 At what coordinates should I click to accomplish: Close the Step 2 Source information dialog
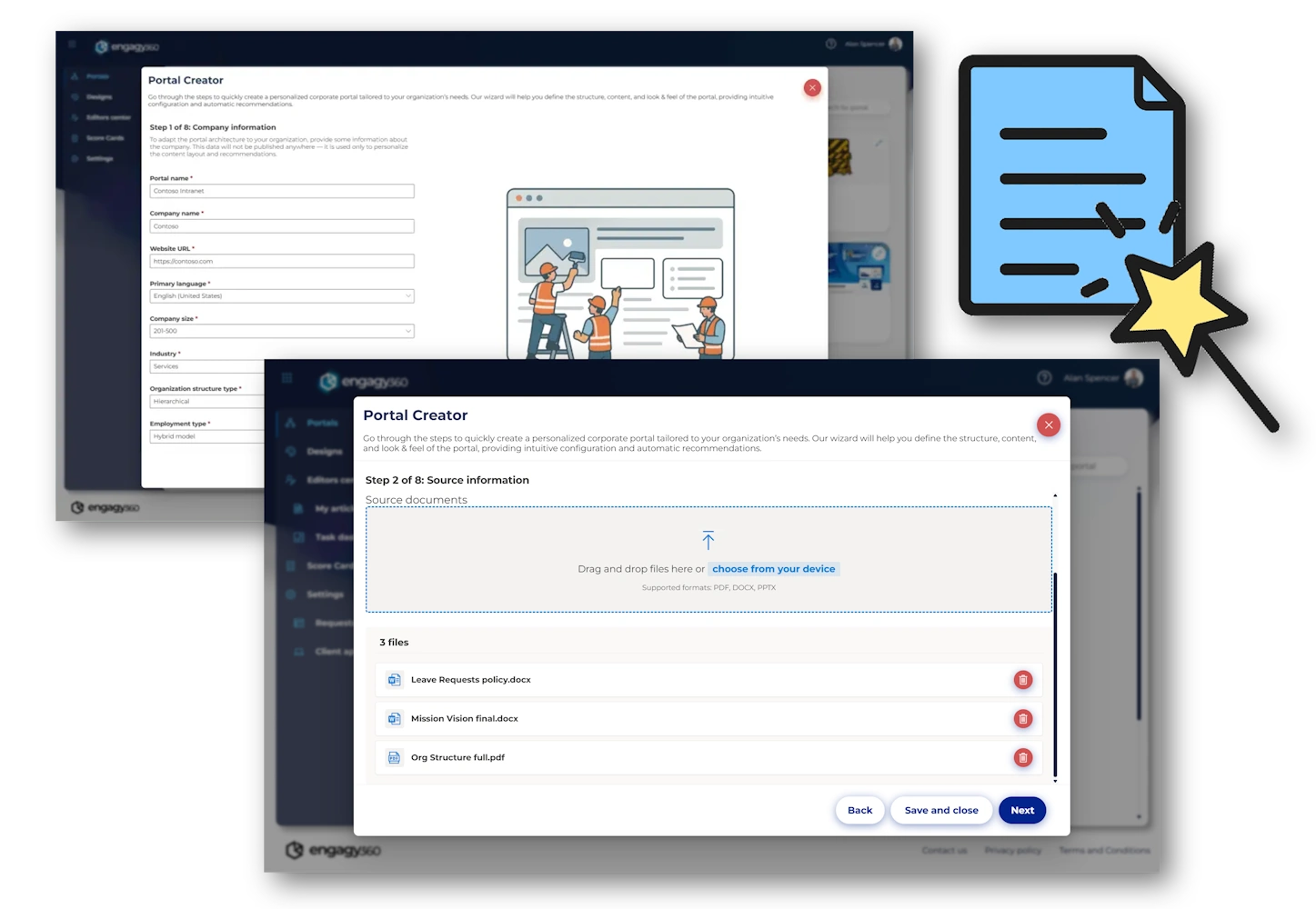coord(1048,425)
